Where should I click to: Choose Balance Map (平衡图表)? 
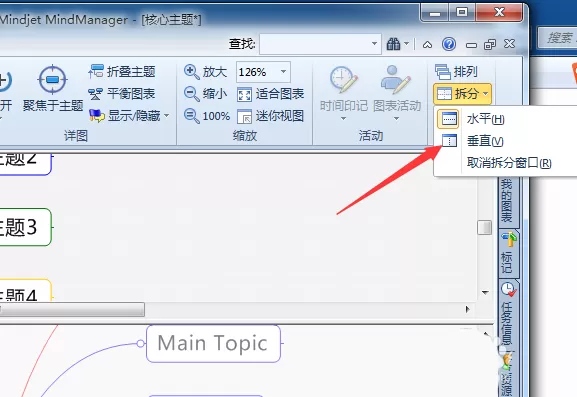pos(122,94)
